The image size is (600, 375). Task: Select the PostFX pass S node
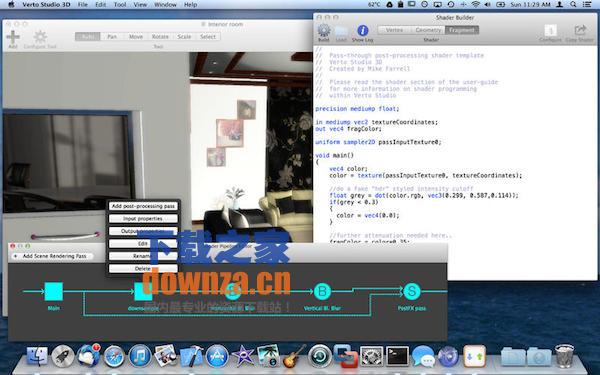tap(412, 291)
